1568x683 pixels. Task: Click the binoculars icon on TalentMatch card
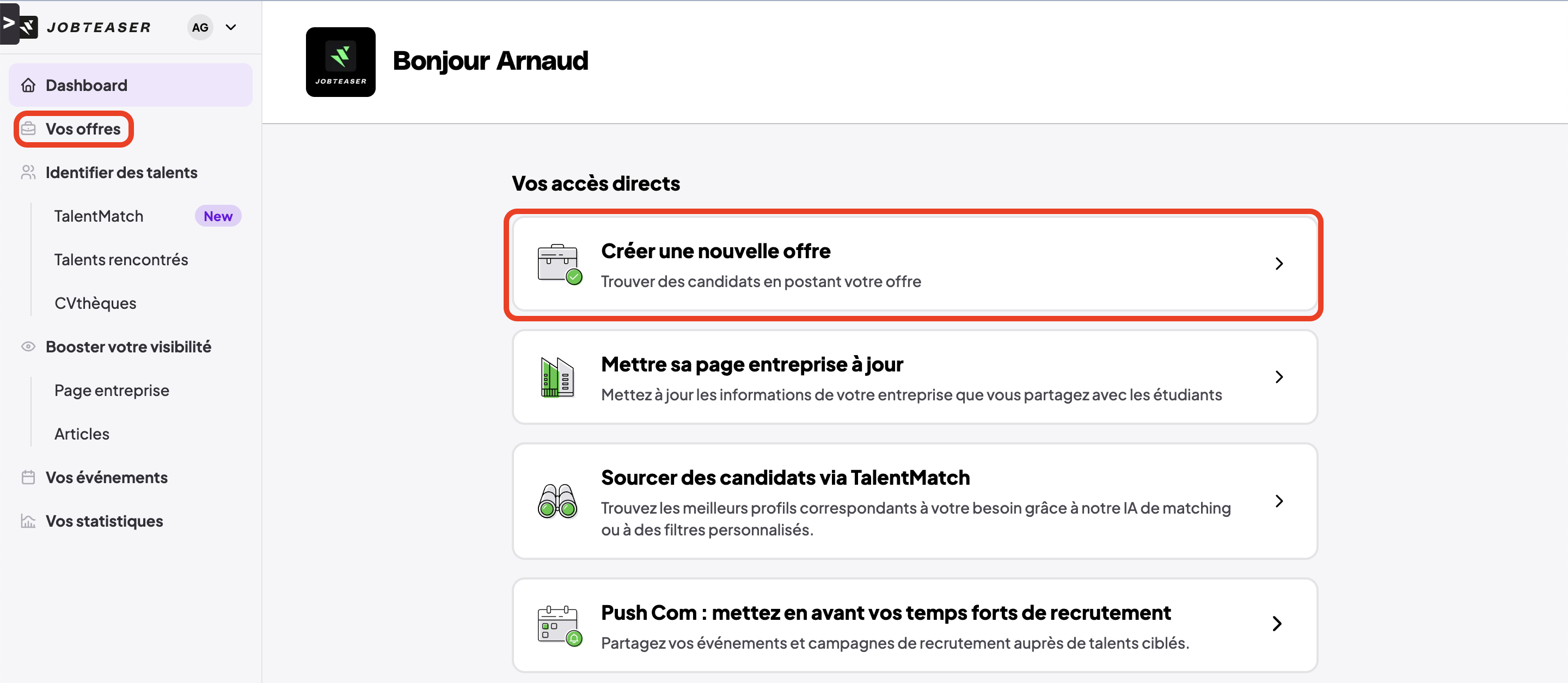557,501
